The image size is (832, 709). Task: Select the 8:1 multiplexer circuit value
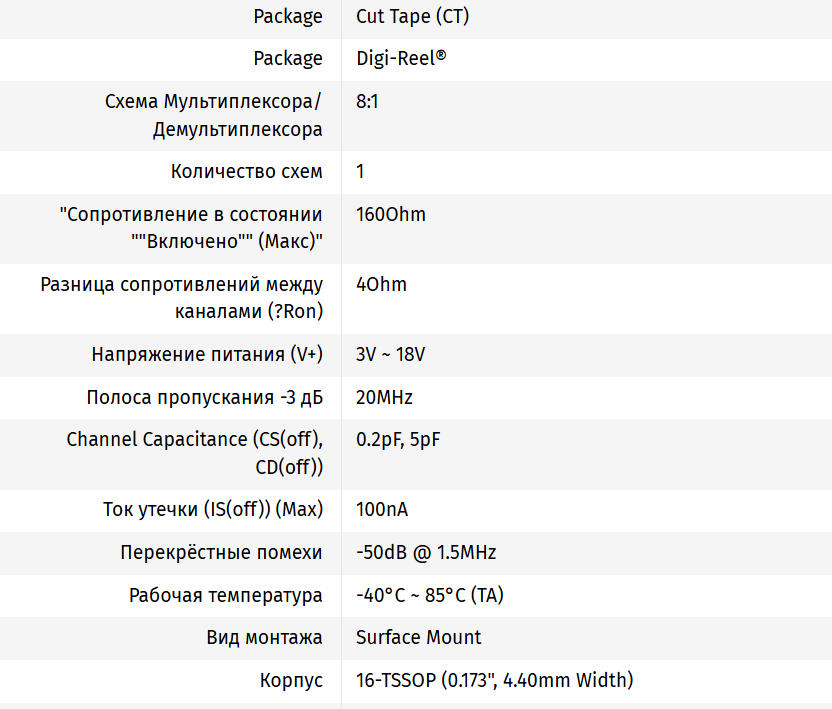pyautogui.click(x=367, y=101)
